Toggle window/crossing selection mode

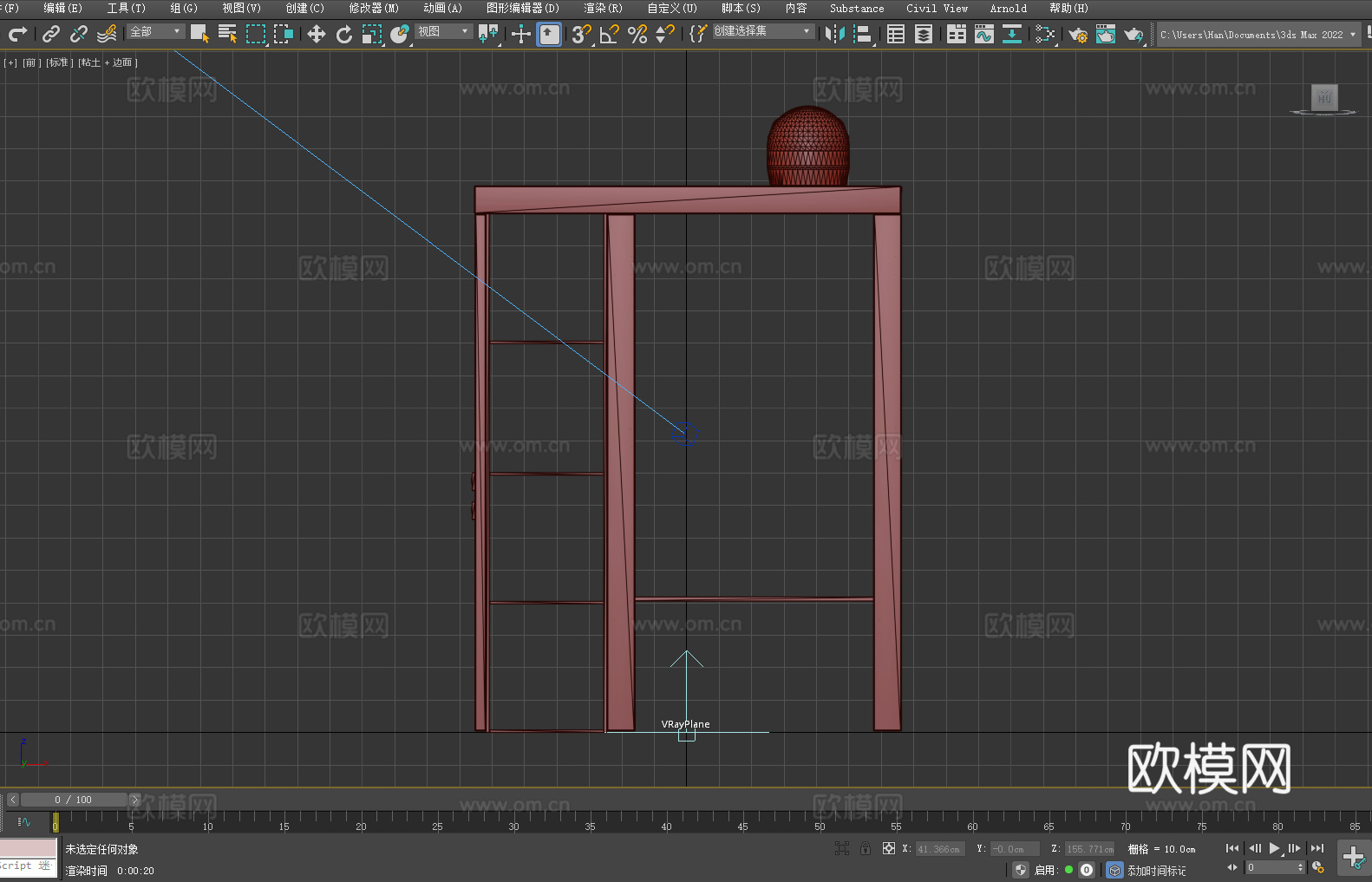[x=284, y=34]
